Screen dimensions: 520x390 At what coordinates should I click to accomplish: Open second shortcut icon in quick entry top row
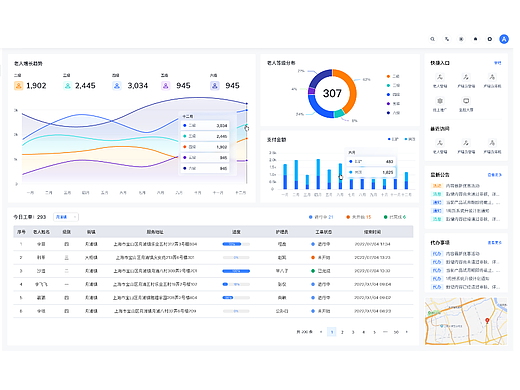point(466,77)
